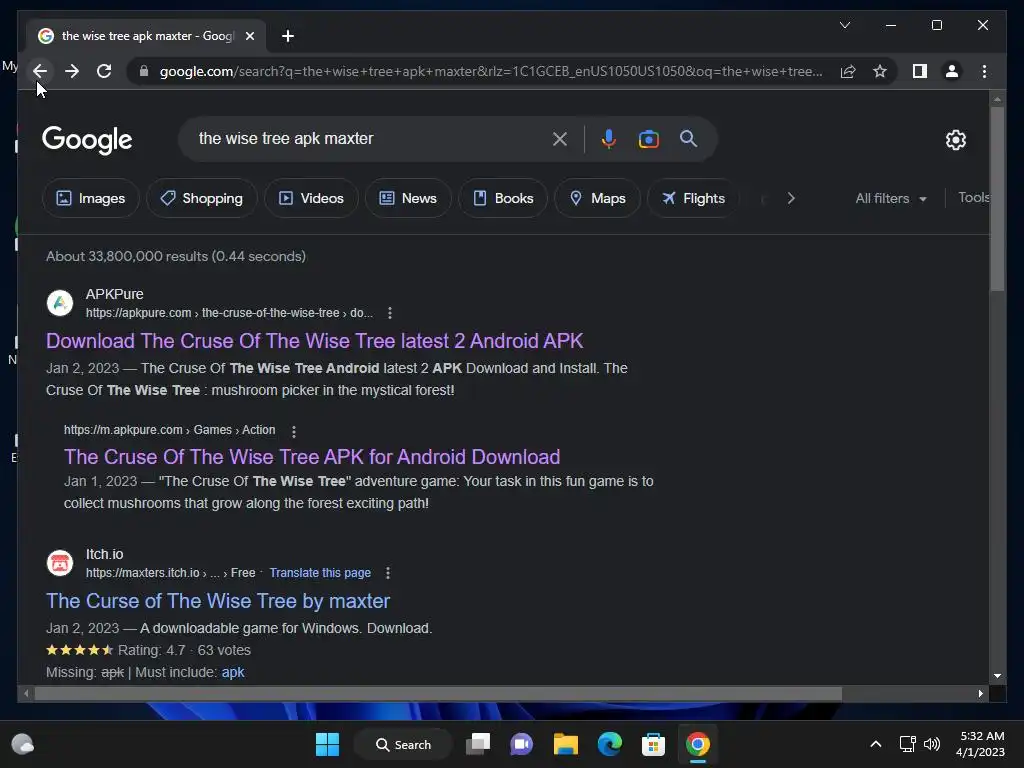
Task: Click the APKPure site favicon
Action: tap(60, 303)
